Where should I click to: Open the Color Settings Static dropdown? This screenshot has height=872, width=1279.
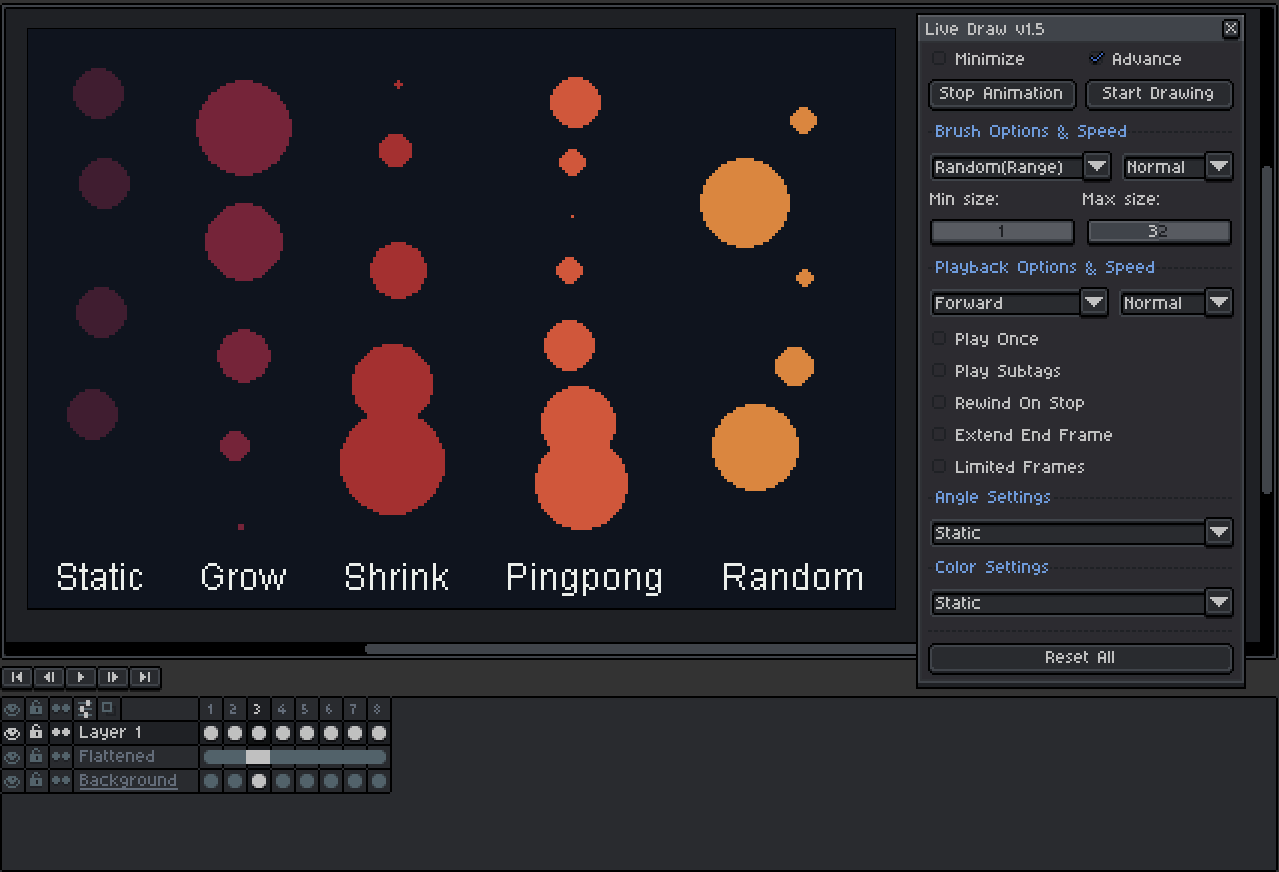click(x=1081, y=603)
